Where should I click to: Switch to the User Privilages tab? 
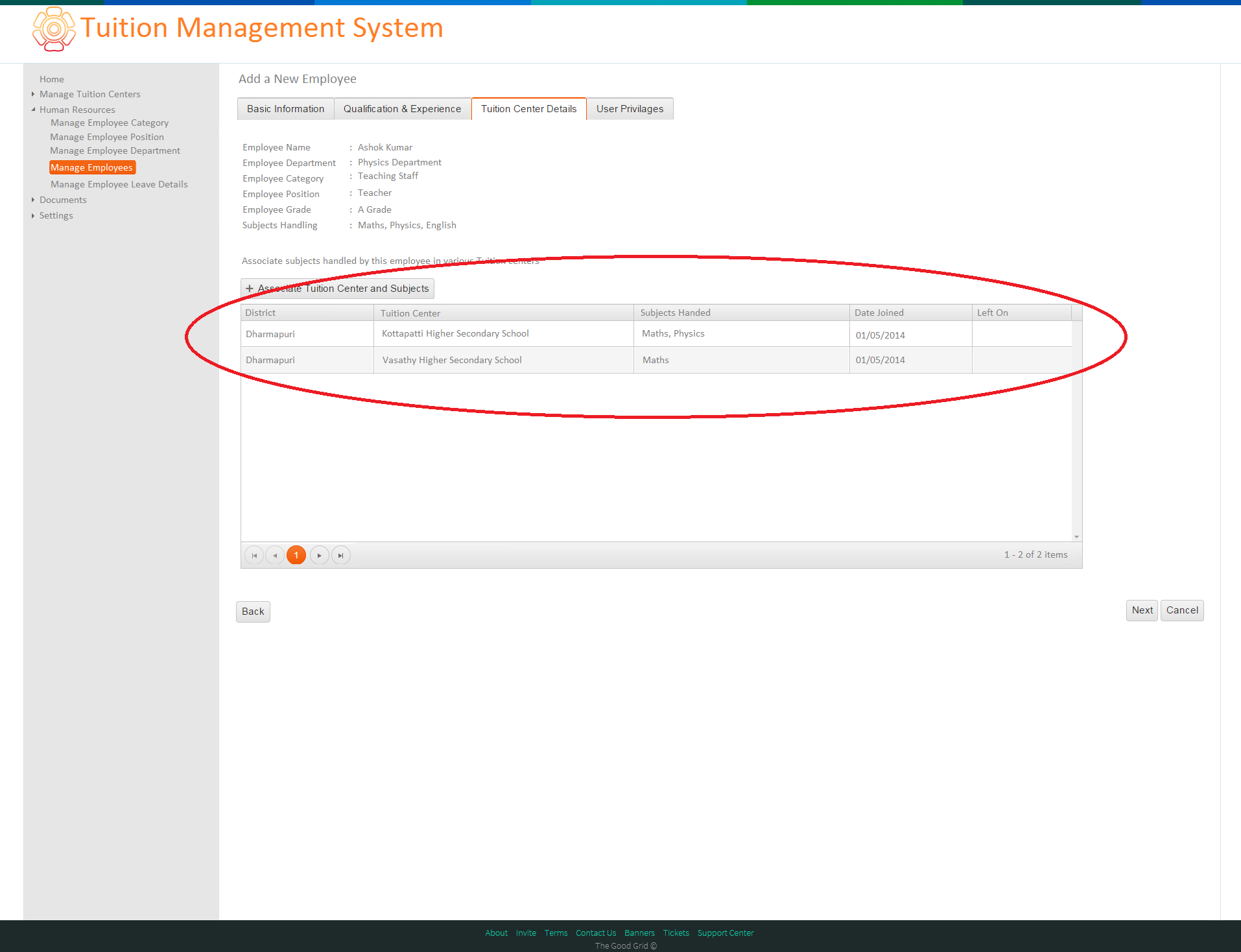pyautogui.click(x=630, y=109)
